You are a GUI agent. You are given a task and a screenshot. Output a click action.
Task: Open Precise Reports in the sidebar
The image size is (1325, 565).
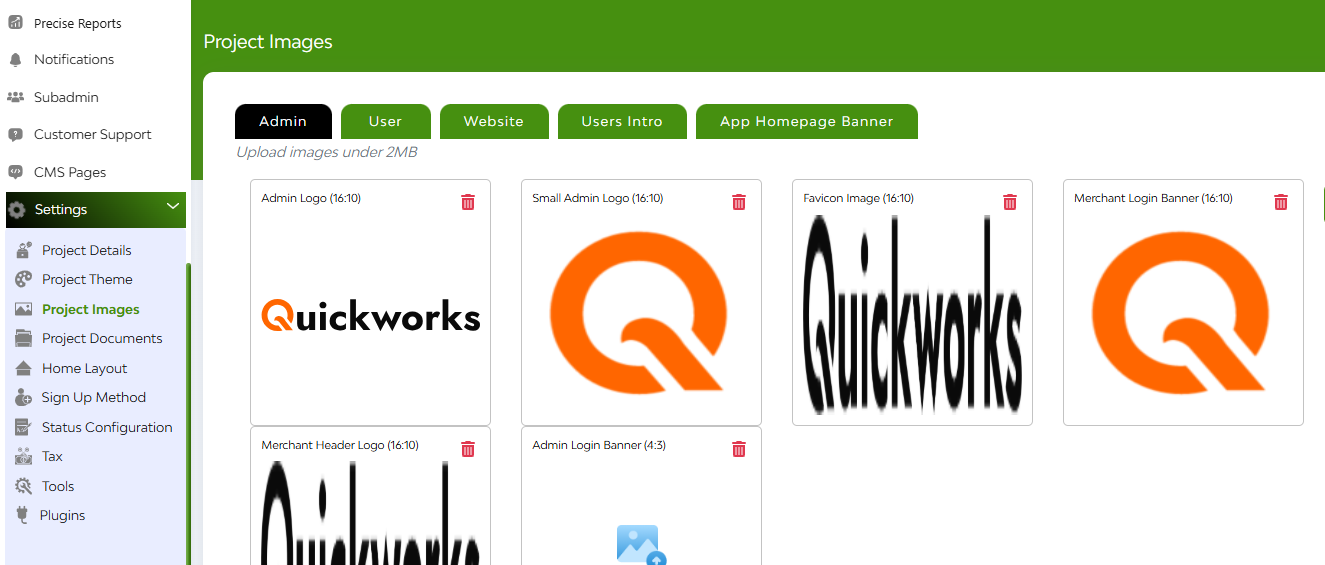coord(78,23)
